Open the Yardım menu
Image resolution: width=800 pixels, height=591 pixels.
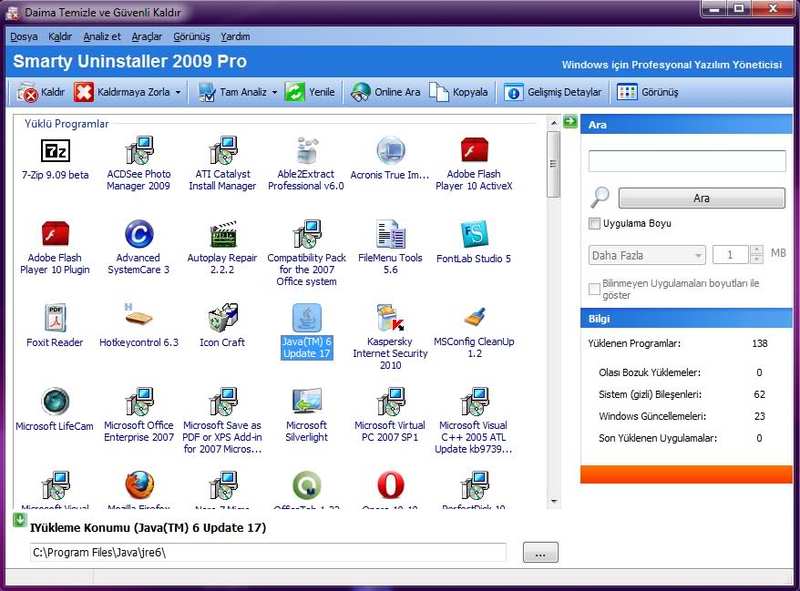click(235, 37)
